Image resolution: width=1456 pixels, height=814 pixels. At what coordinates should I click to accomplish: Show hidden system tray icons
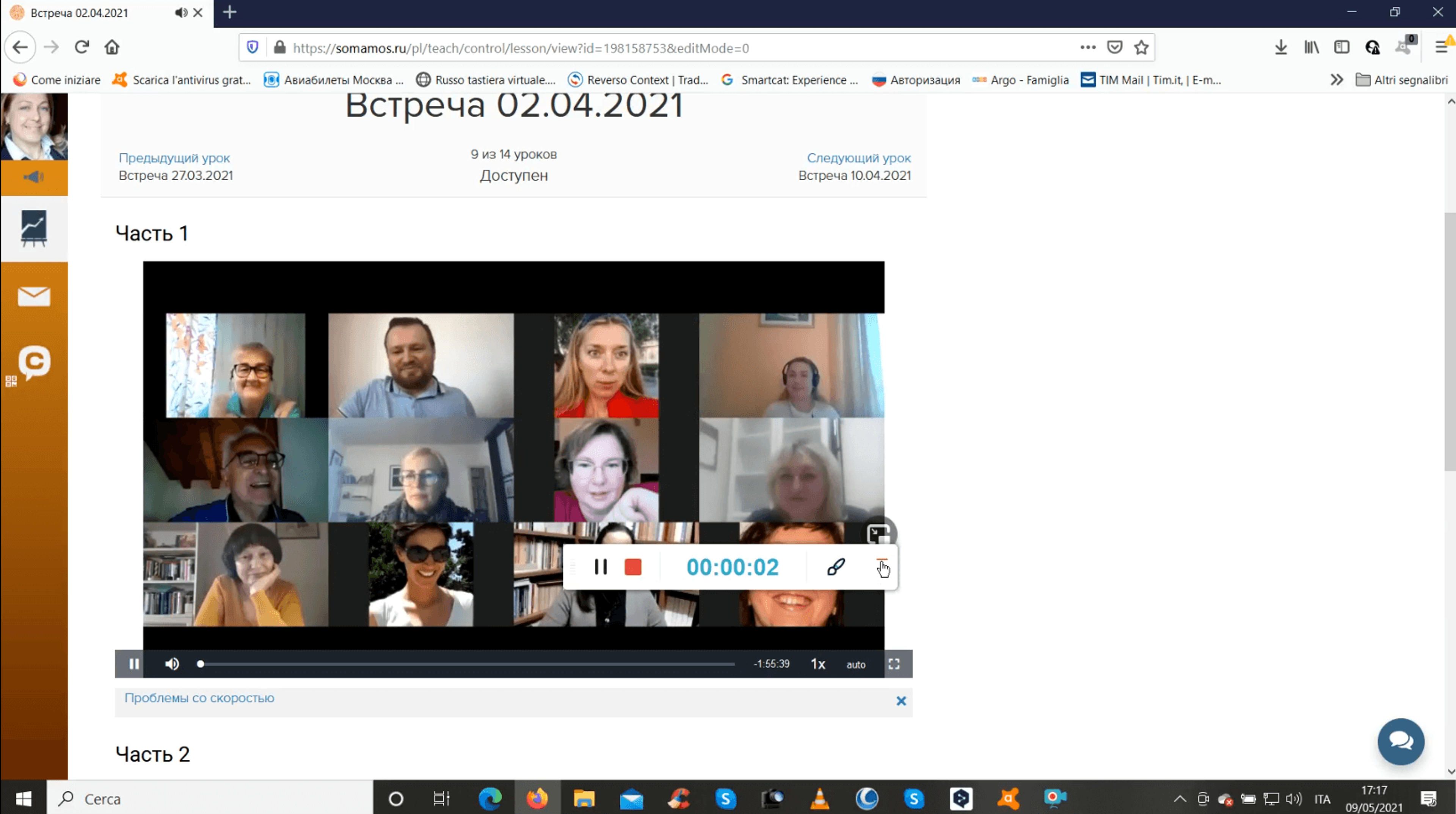pyautogui.click(x=1180, y=798)
